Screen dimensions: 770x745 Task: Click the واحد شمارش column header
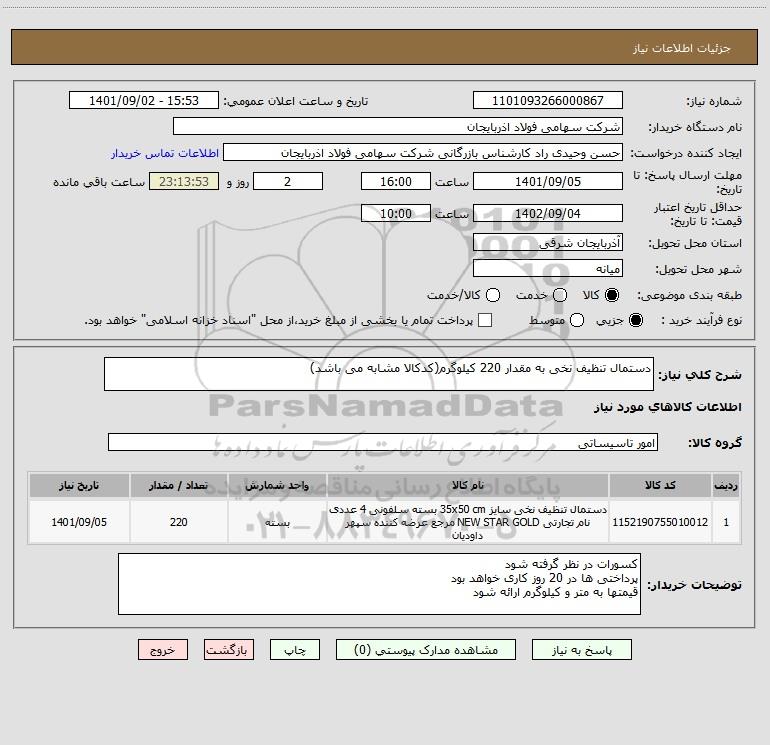277,485
